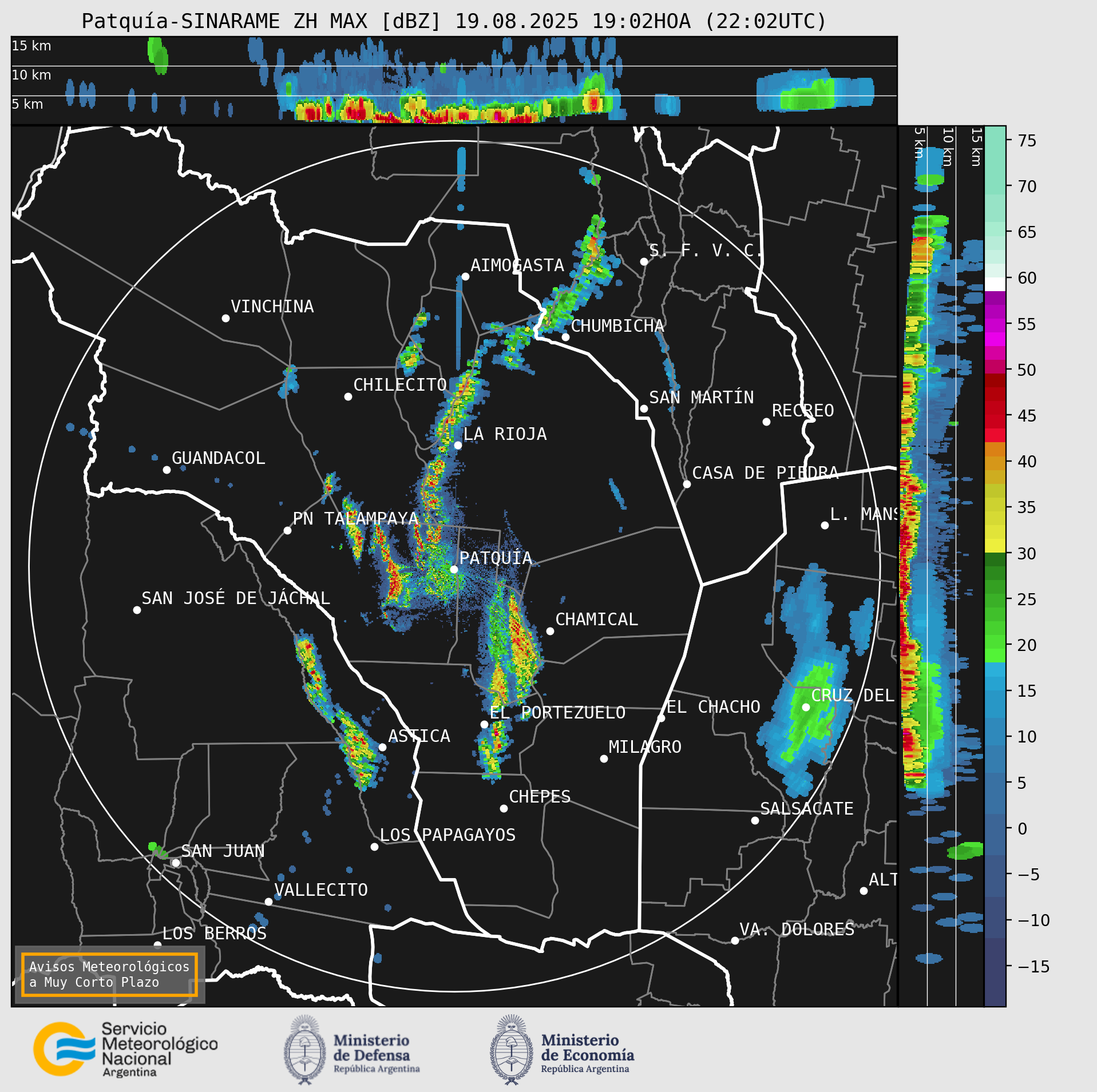Click the MILAGRO city label
Screen dimensions: 1097x1092
tap(645, 746)
